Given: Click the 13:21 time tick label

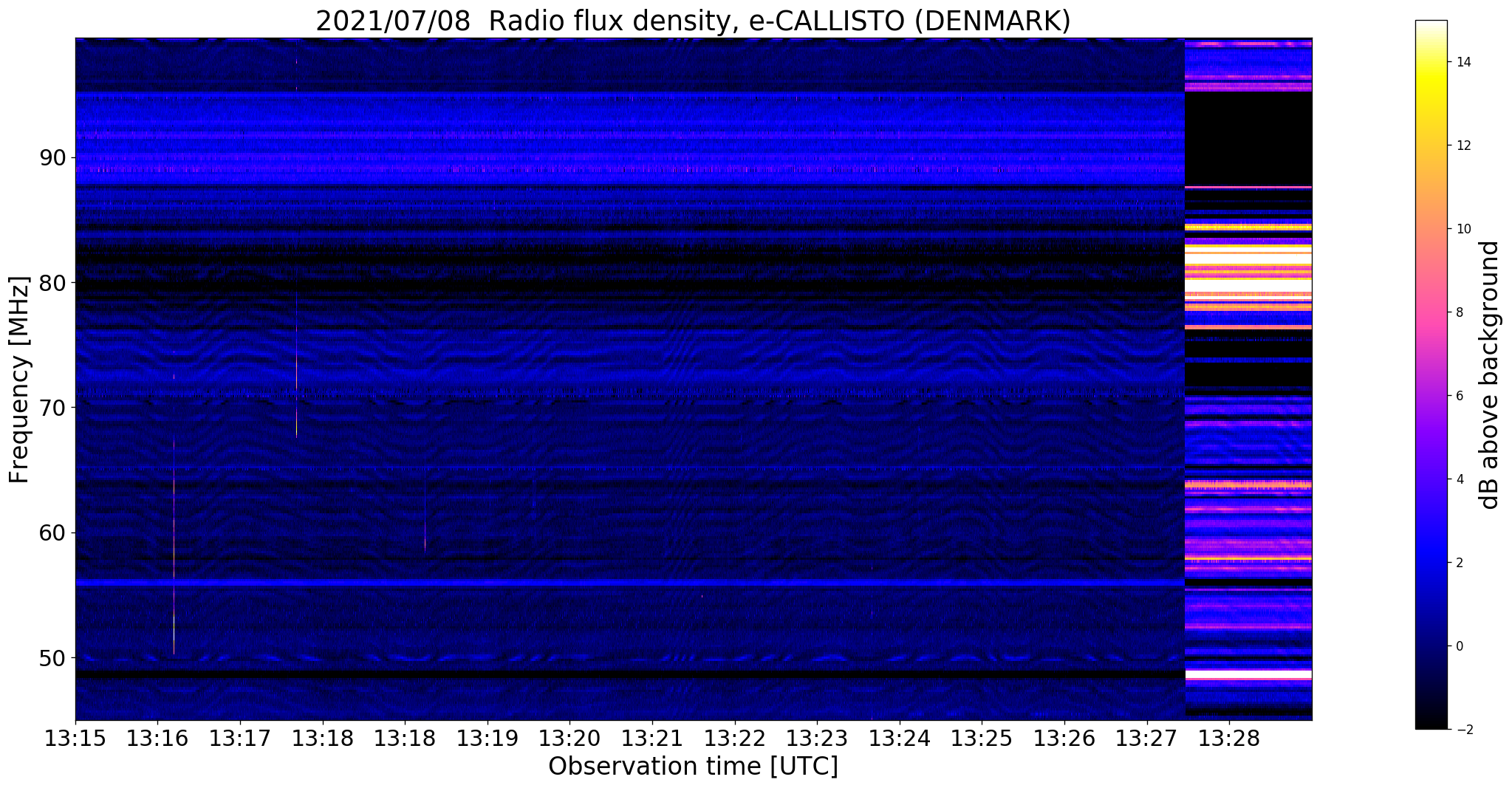Looking at the screenshot, I should click(x=652, y=738).
